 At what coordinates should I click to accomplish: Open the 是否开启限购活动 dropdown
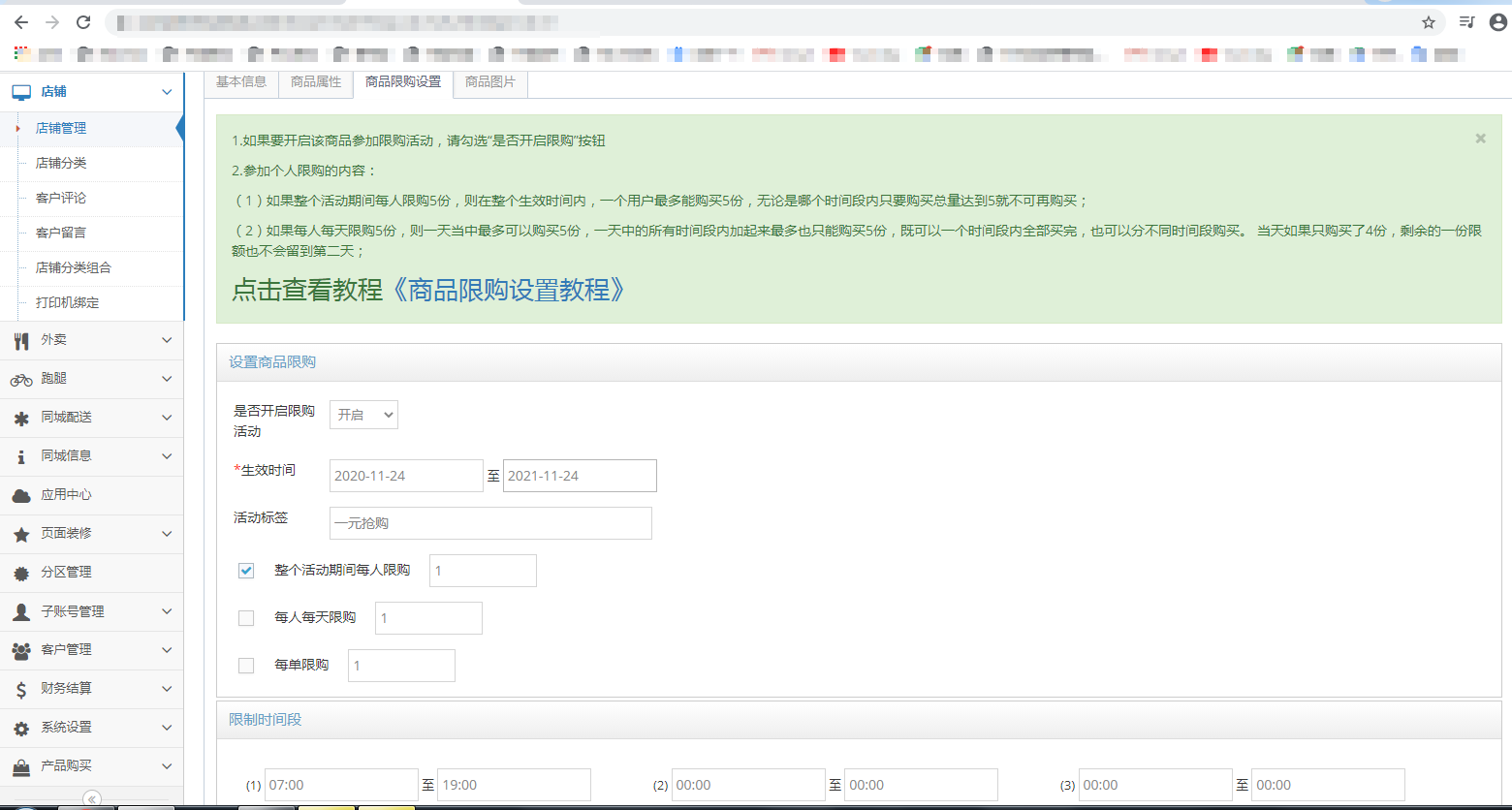coord(363,415)
